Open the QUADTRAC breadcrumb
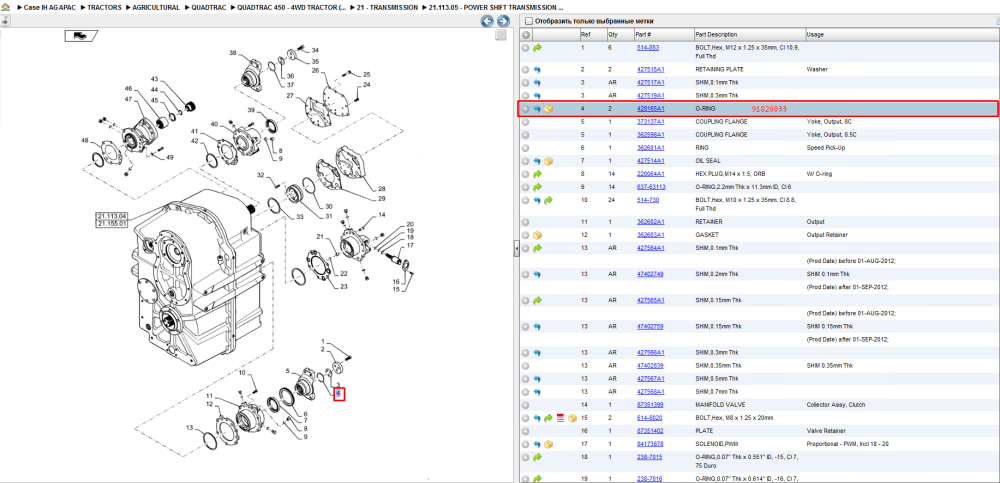Screen dimensions: 1000x483 209,7
